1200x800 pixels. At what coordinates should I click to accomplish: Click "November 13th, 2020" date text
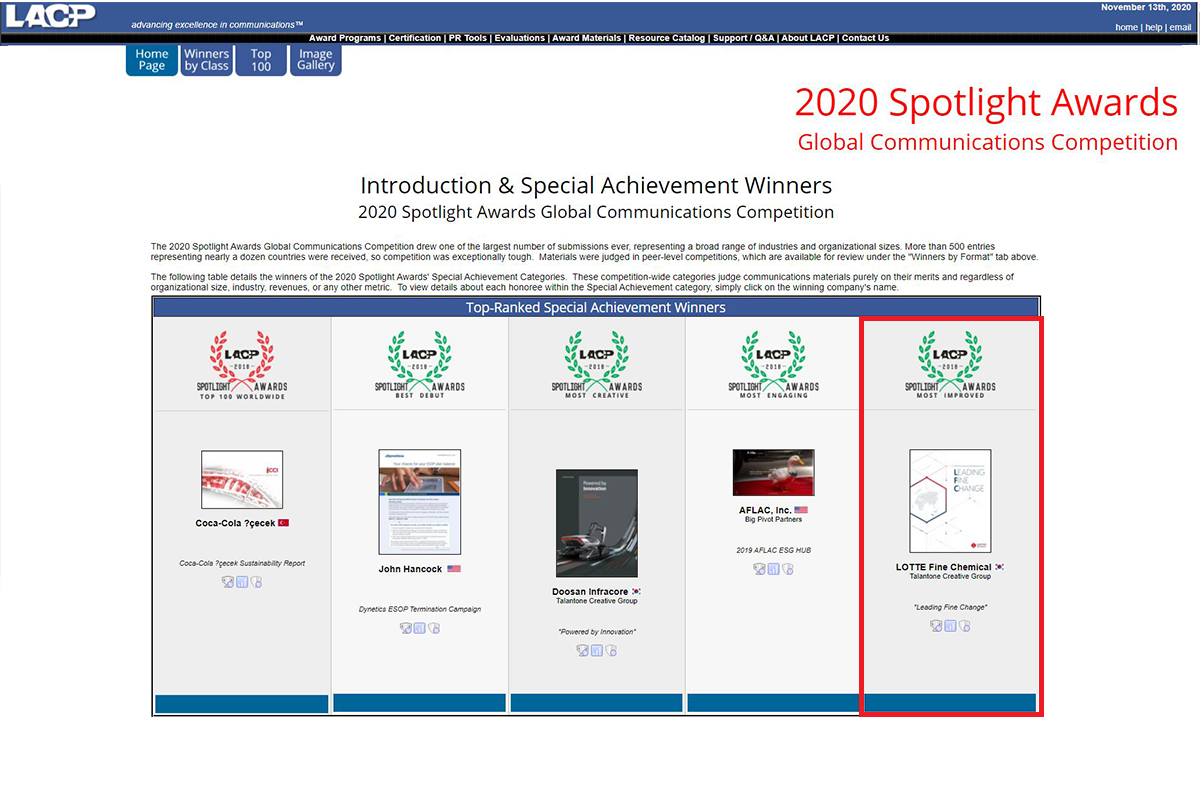point(1146,7)
